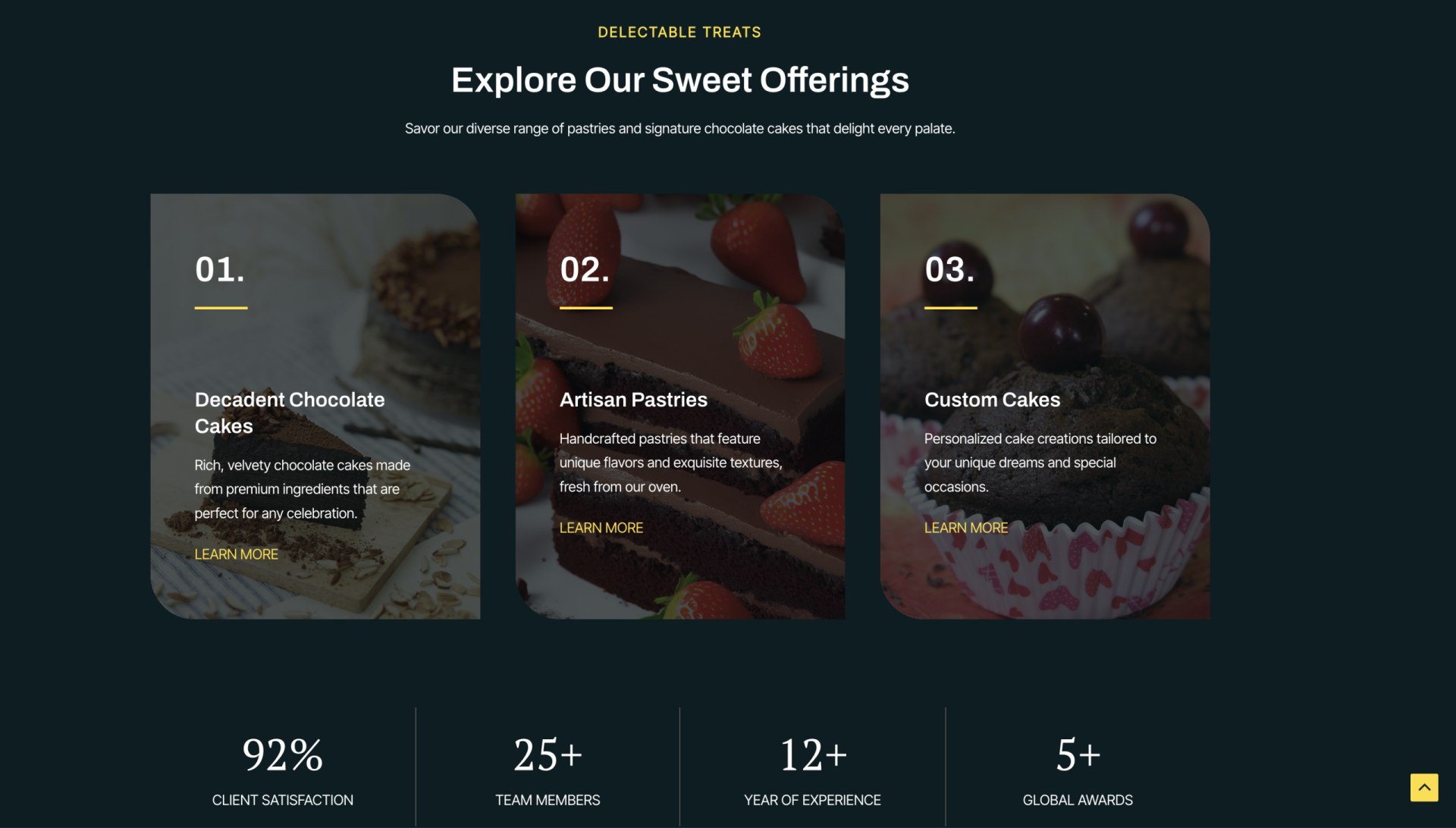Viewport: 1456px width, 828px height.
Task: Click the 25+ team members counter
Action: point(548,755)
